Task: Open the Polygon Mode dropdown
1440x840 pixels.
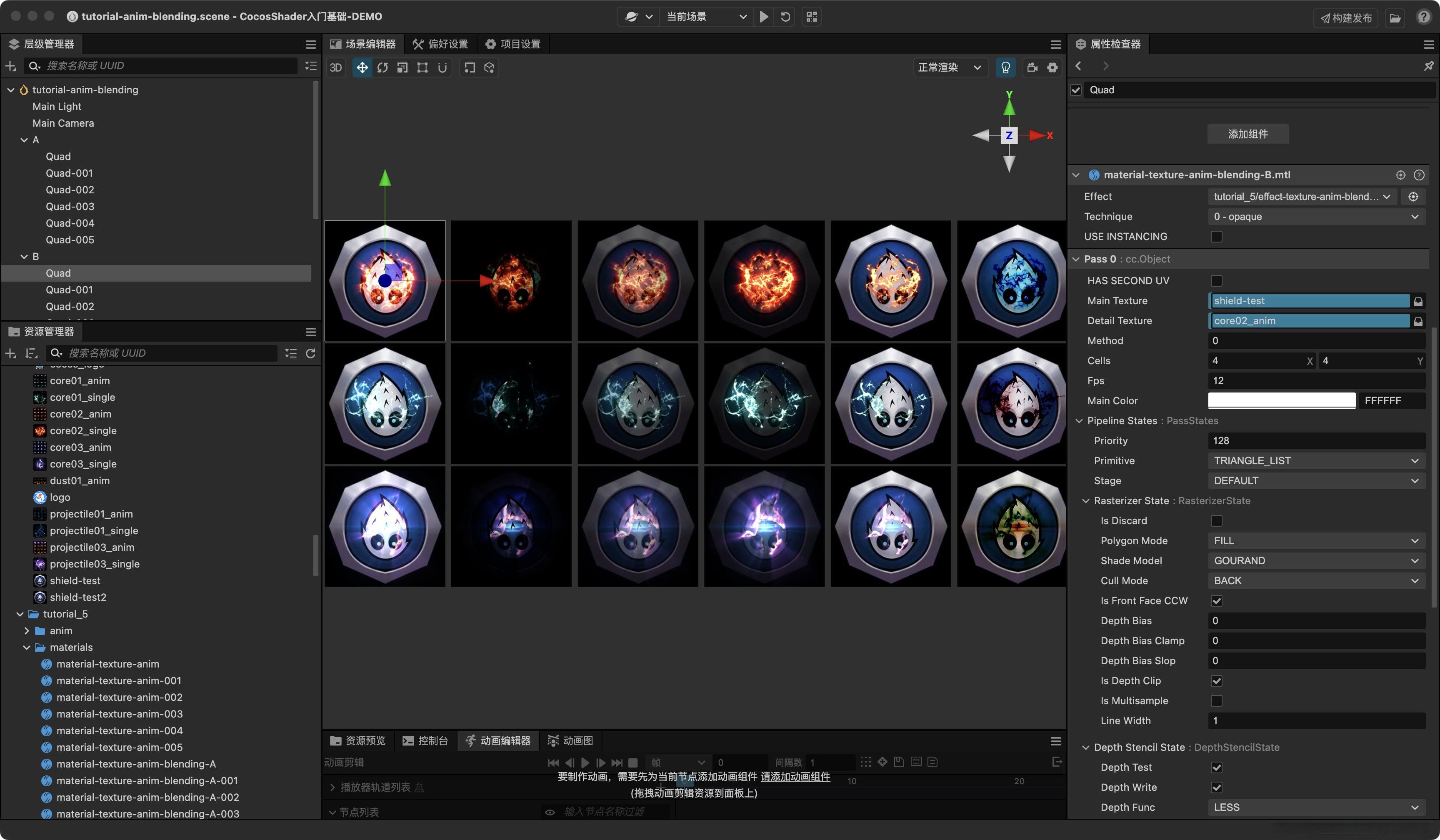Action: click(x=1317, y=540)
